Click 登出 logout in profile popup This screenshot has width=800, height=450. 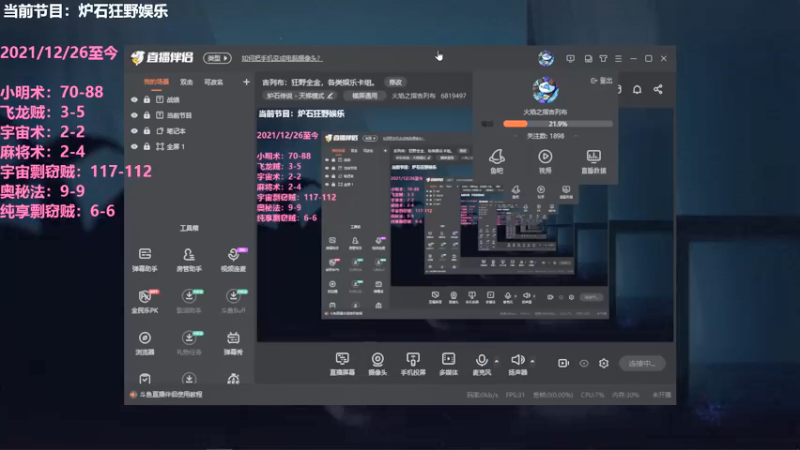click(x=601, y=81)
